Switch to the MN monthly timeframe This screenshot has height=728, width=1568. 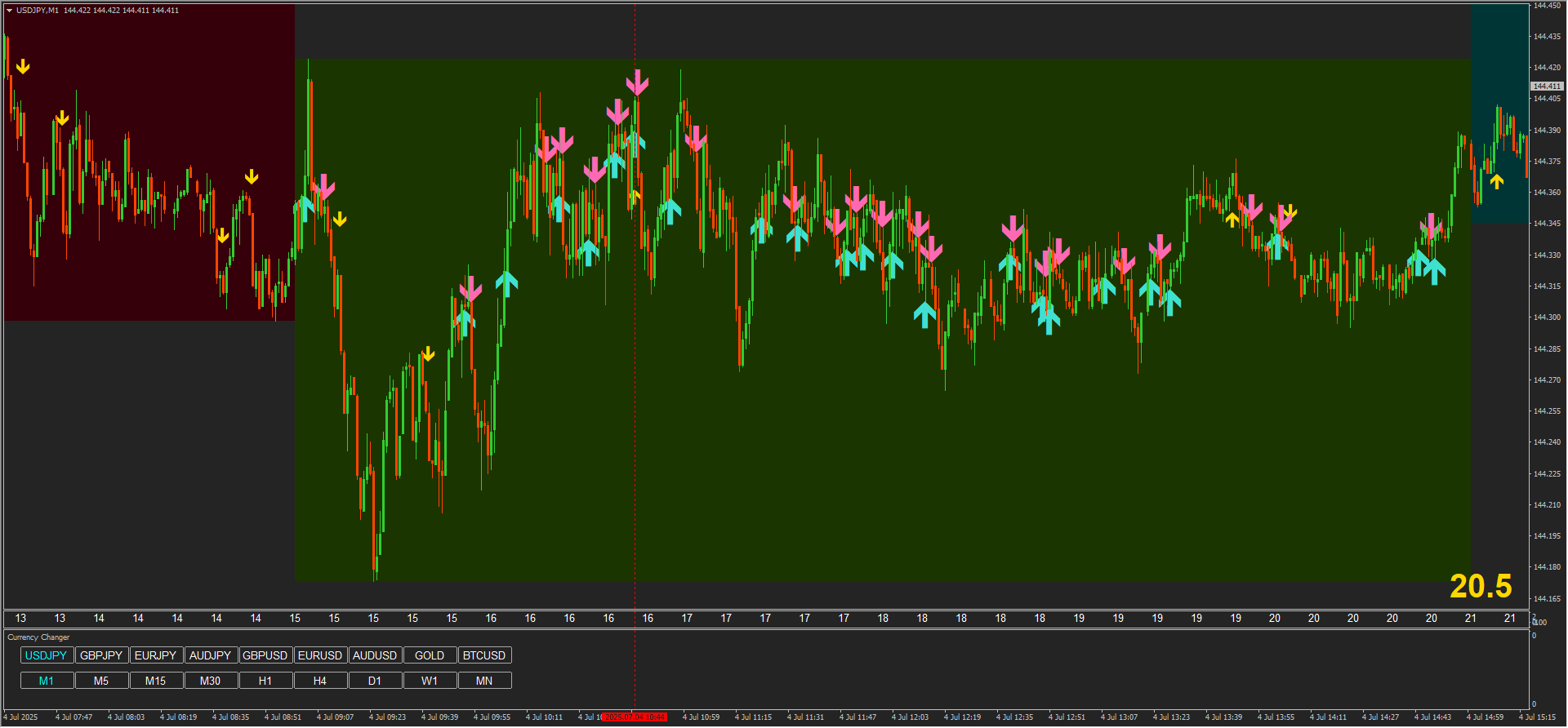[x=484, y=681]
